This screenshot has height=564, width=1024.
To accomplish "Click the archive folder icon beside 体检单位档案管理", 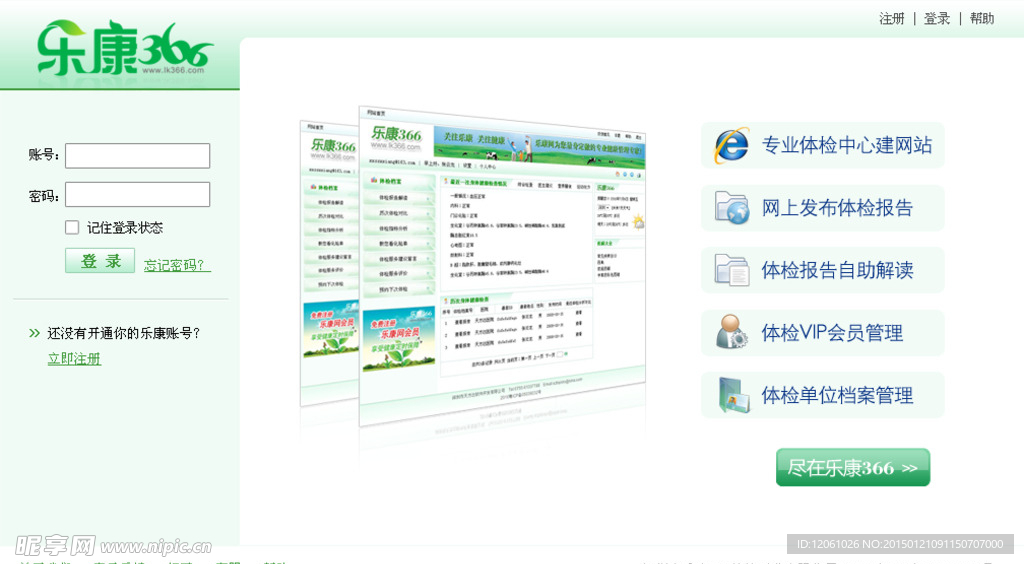I will [734, 395].
